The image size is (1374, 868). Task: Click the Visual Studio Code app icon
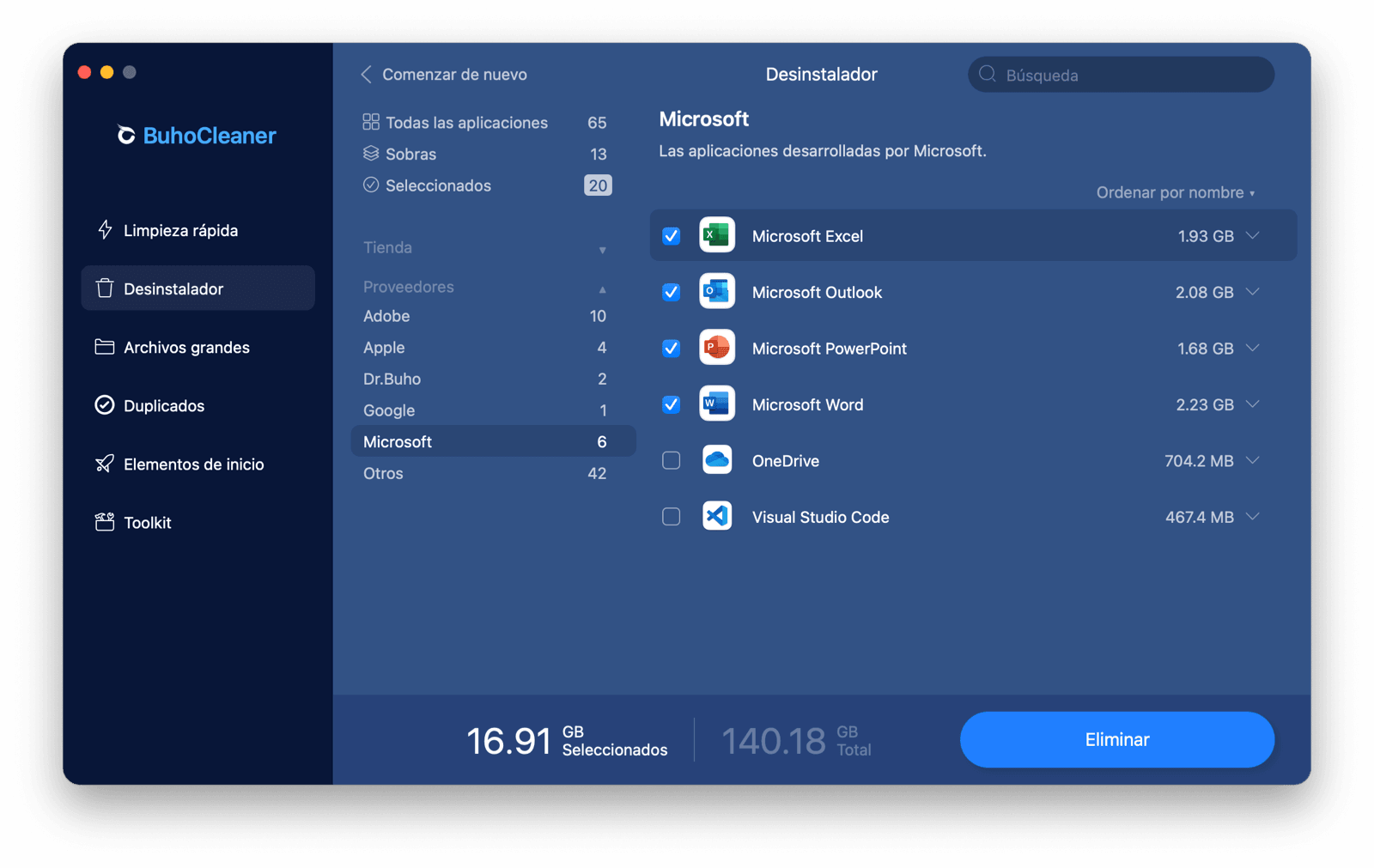coord(717,517)
